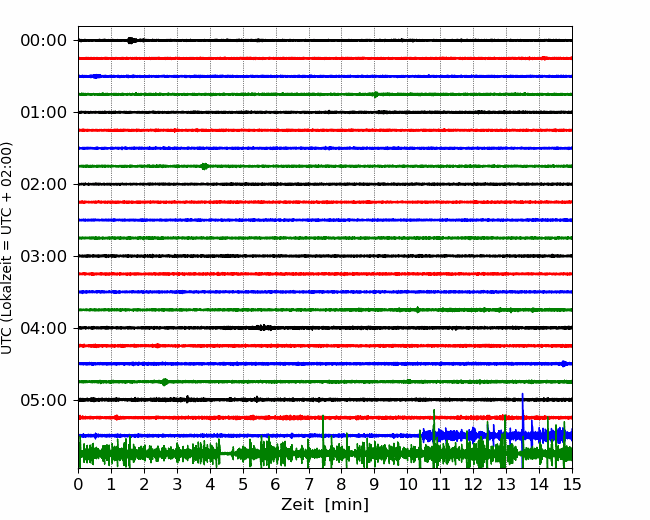Click x-axis tick label 6

[276, 484]
